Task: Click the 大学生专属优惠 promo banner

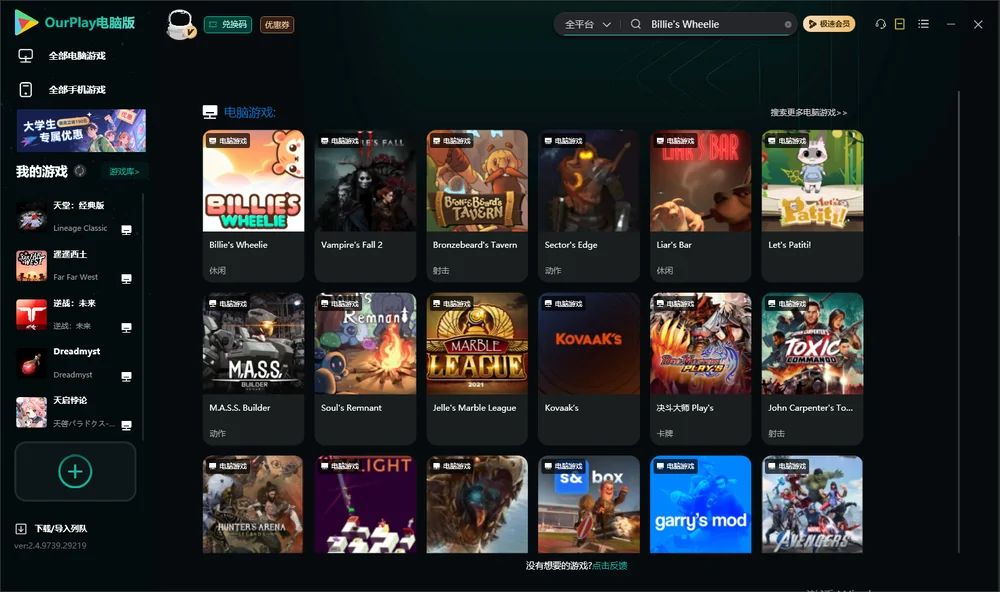Action: click(x=81, y=131)
